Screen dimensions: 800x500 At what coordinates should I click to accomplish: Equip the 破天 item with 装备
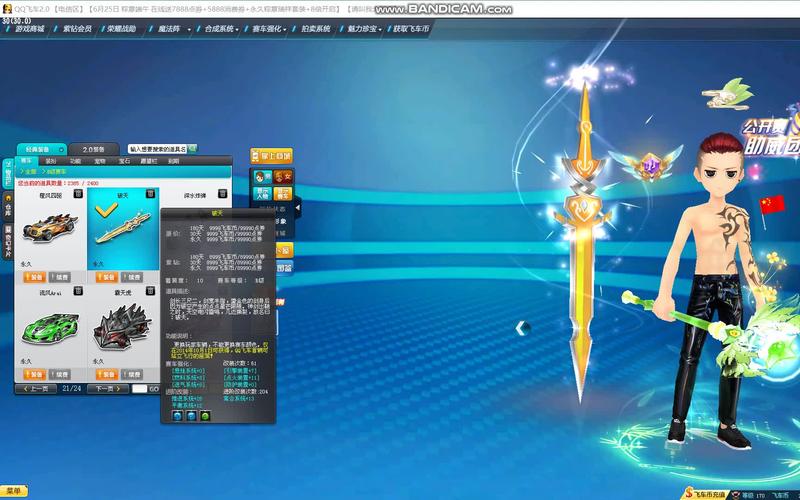click(x=107, y=277)
